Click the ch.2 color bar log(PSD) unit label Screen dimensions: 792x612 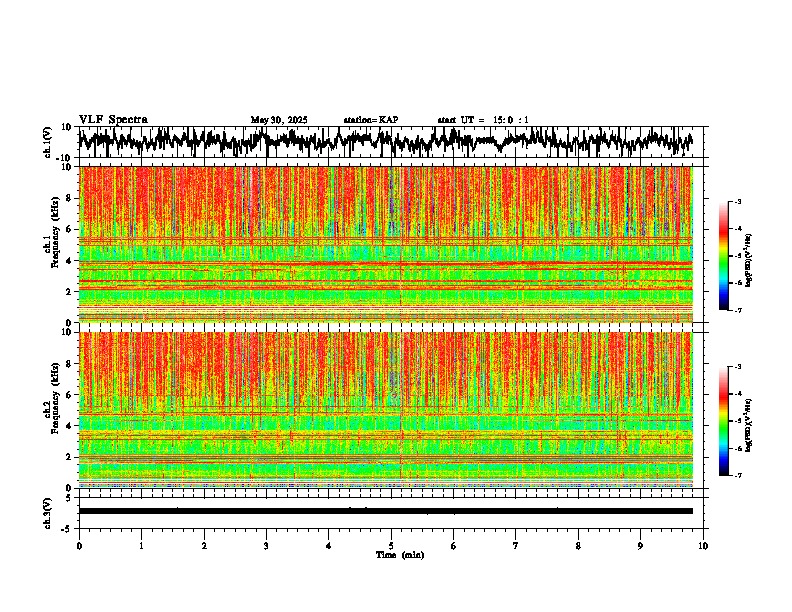(749, 425)
